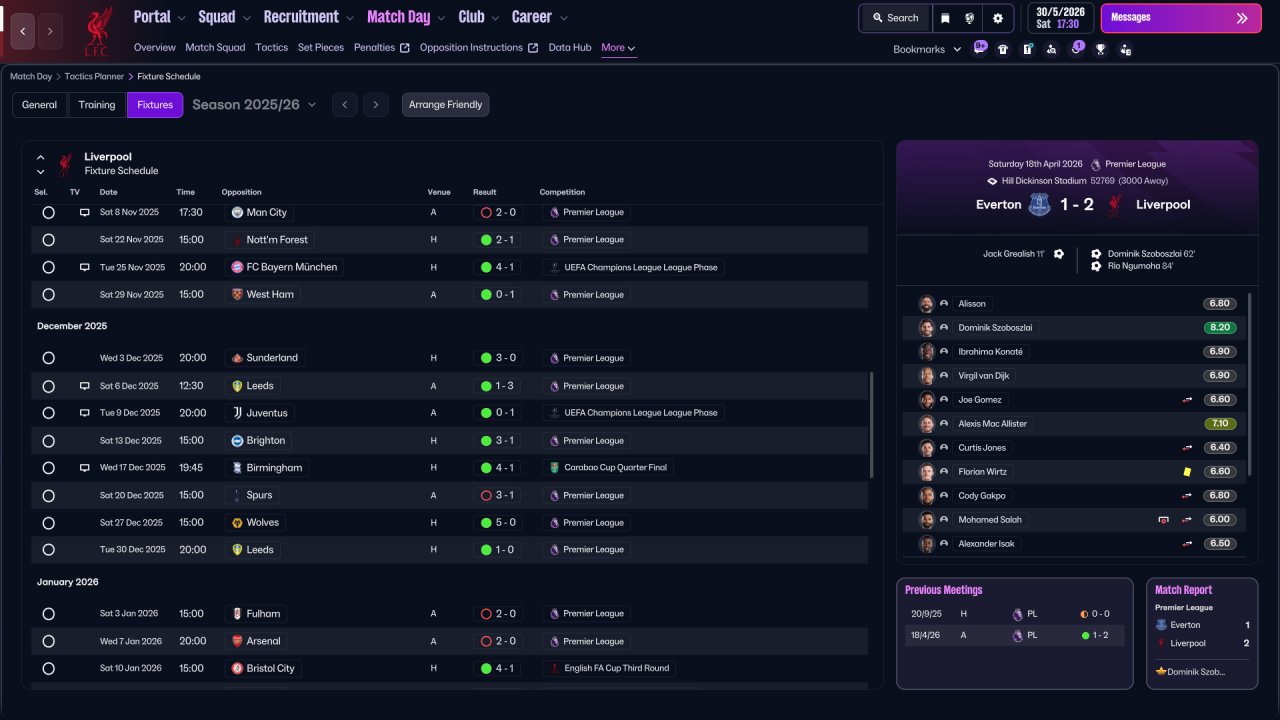Viewport: 1280px width, 720px height.
Task: Click the Messages continue button
Action: click(1181, 18)
